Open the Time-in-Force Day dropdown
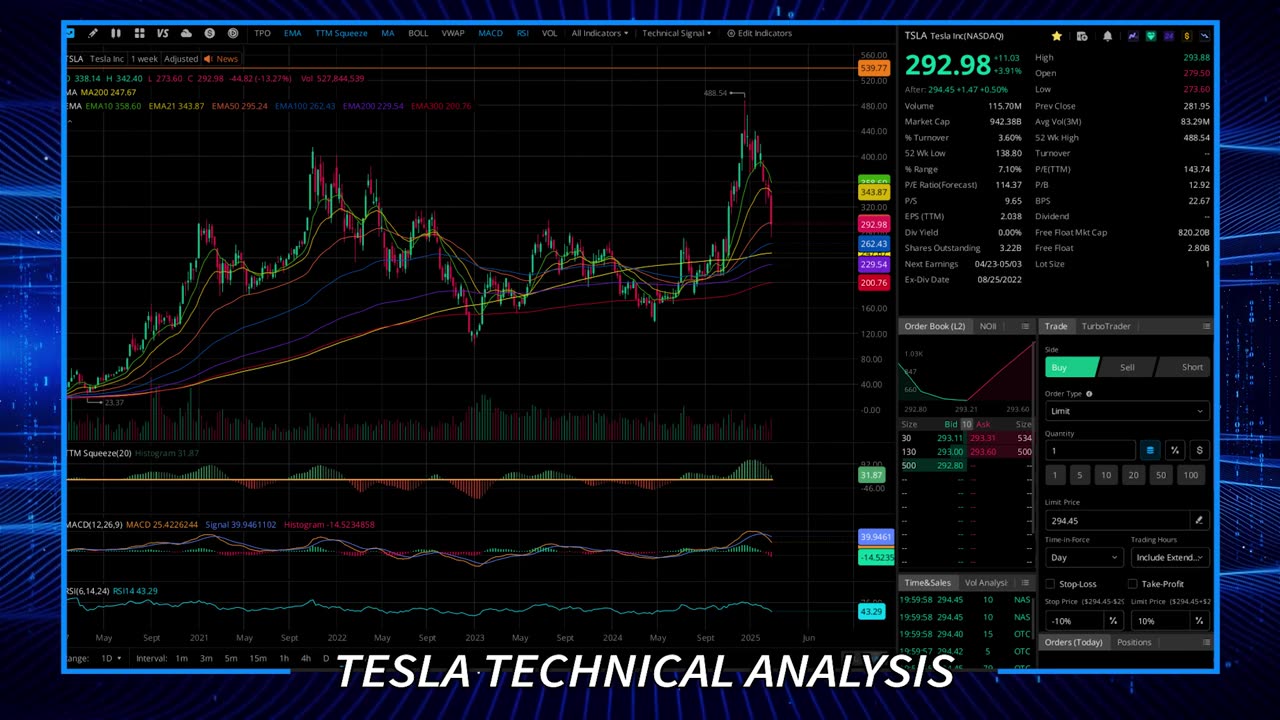1280x720 pixels. 1084,557
